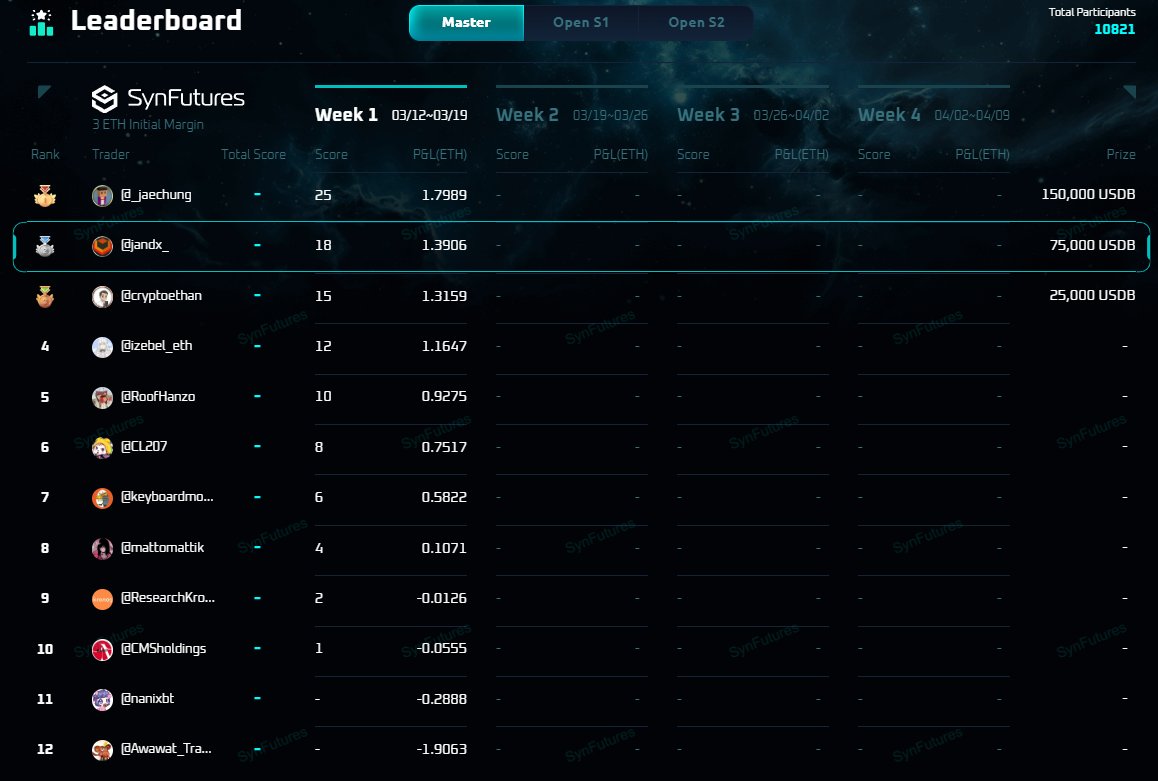Click P&L value -0.2888

tap(442, 699)
